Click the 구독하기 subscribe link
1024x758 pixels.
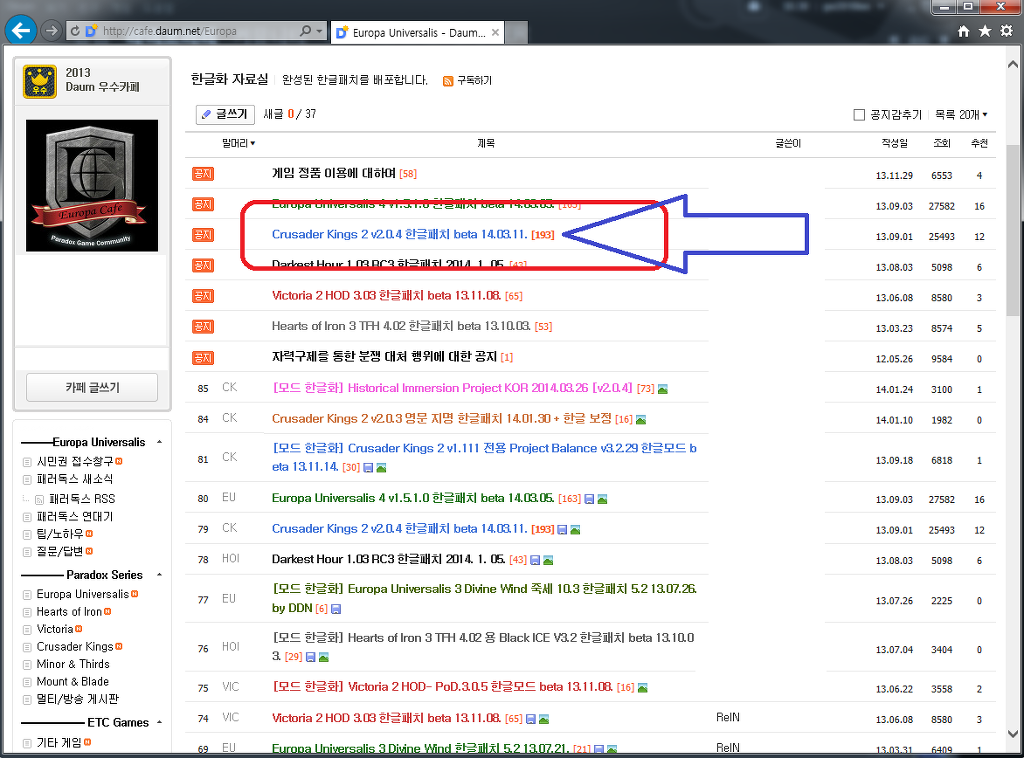[x=474, y=80]
